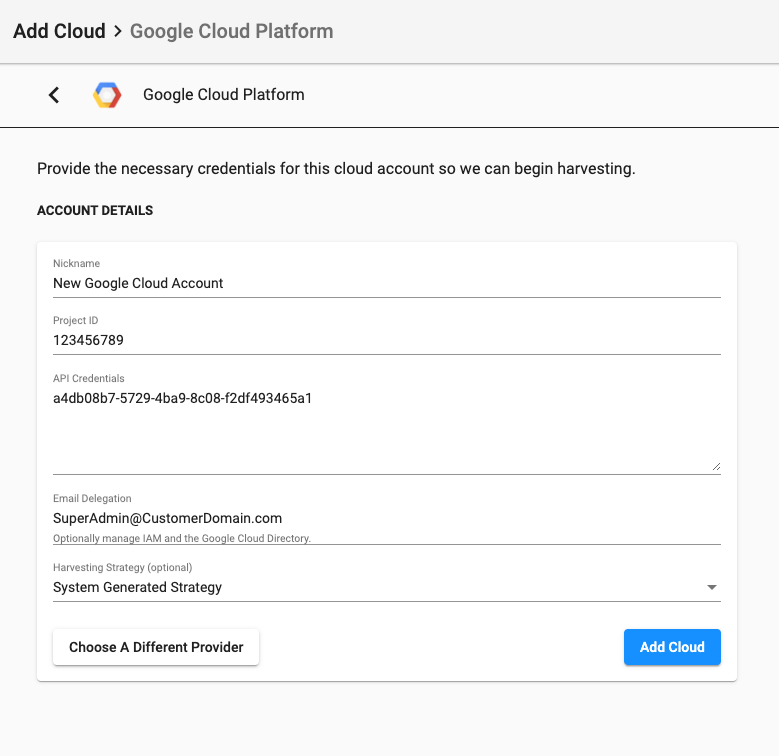The height and width of the screenshot is (756, 779).
Task: Click the Harvesting Strategy (optional) label
Action: point(123,567)
